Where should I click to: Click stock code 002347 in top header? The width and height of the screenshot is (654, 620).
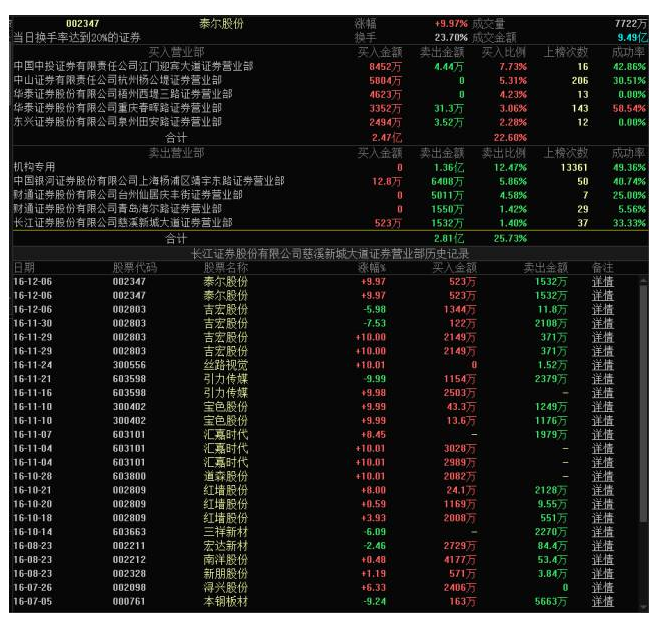83,24
